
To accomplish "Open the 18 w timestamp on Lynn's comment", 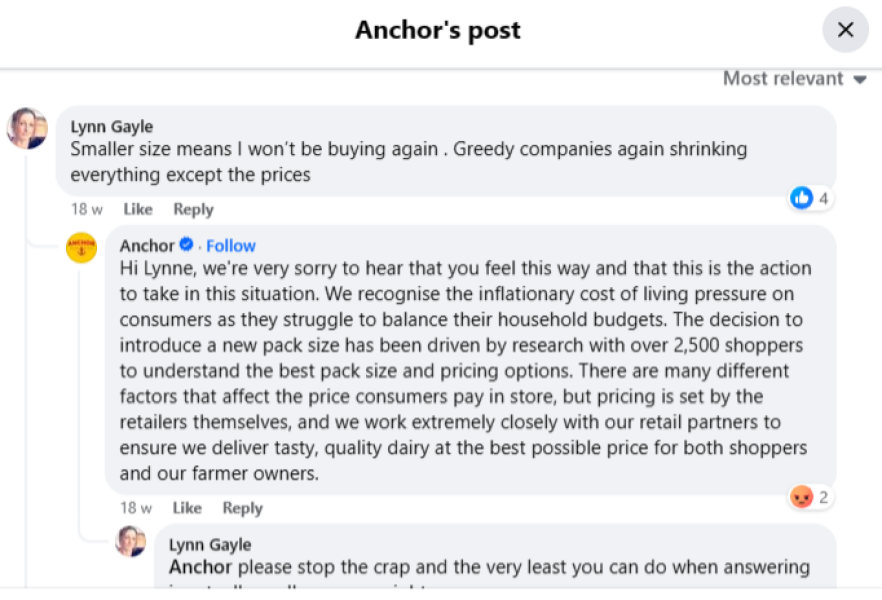I will point(86,209).
